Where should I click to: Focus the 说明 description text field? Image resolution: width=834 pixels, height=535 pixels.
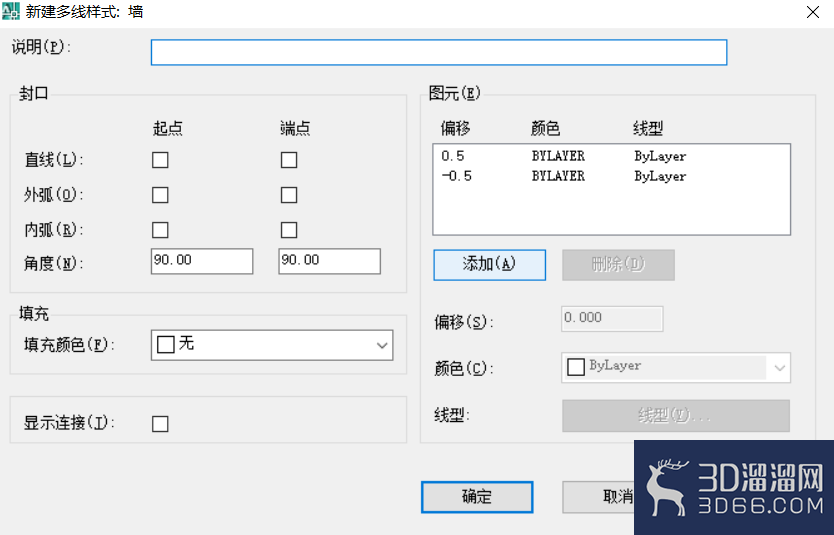[439, 52]
